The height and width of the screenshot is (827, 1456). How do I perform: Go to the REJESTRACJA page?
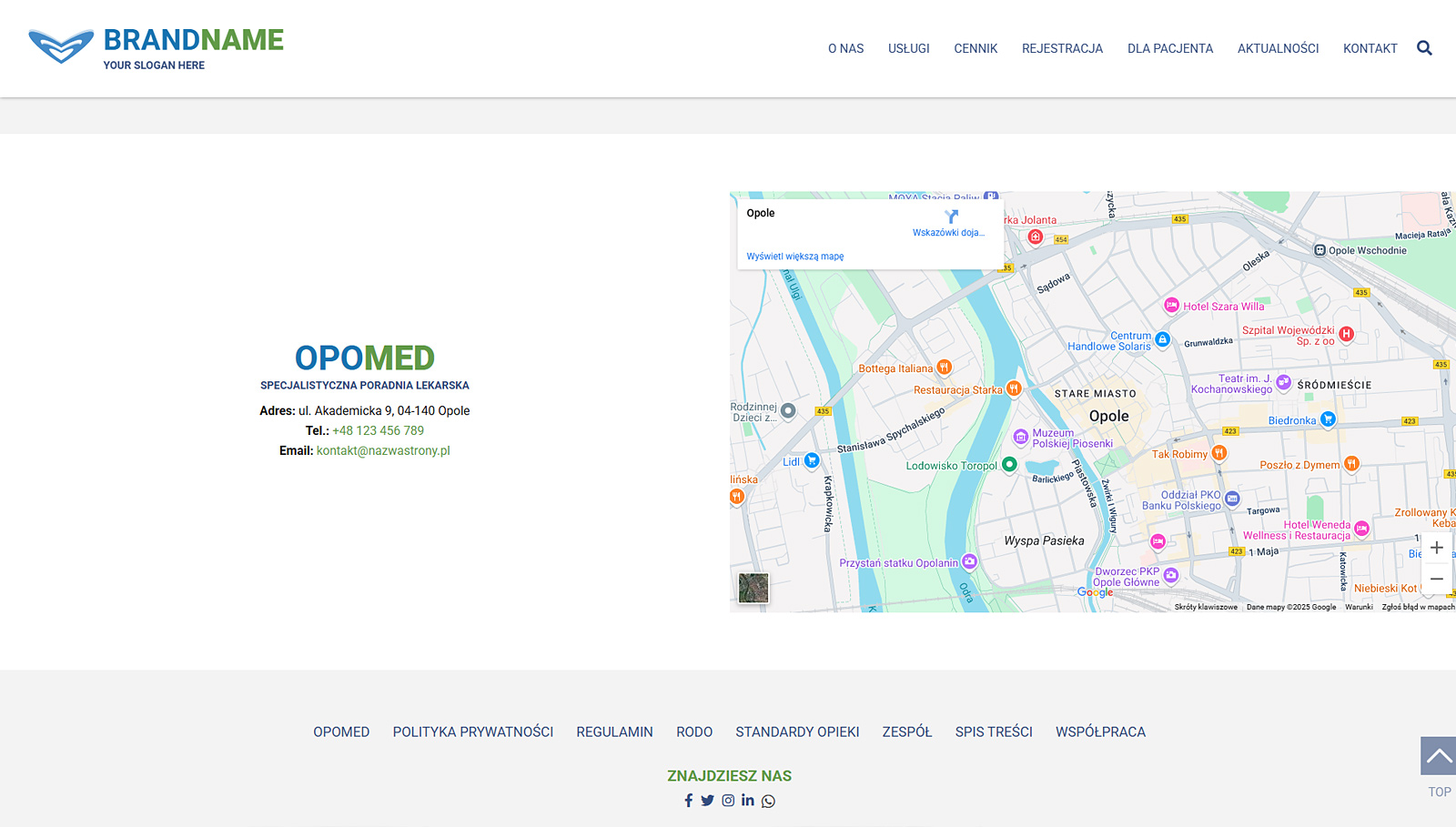pyautogui.click(x=1062, y=49)
